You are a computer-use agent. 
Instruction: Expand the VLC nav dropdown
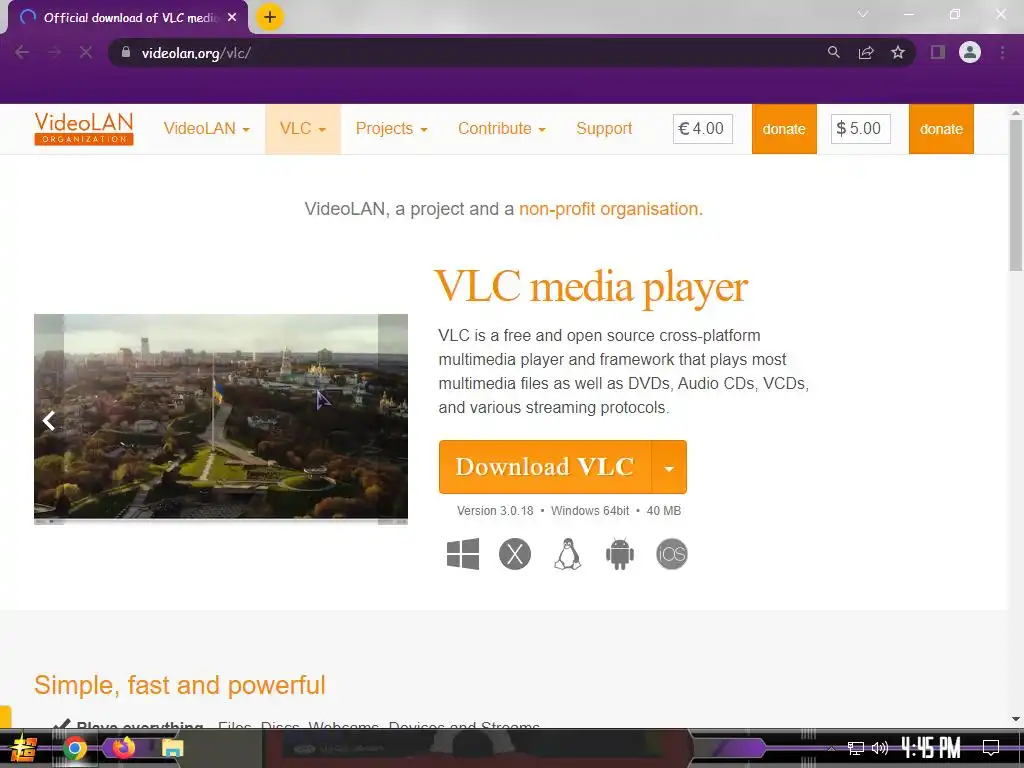303,129
